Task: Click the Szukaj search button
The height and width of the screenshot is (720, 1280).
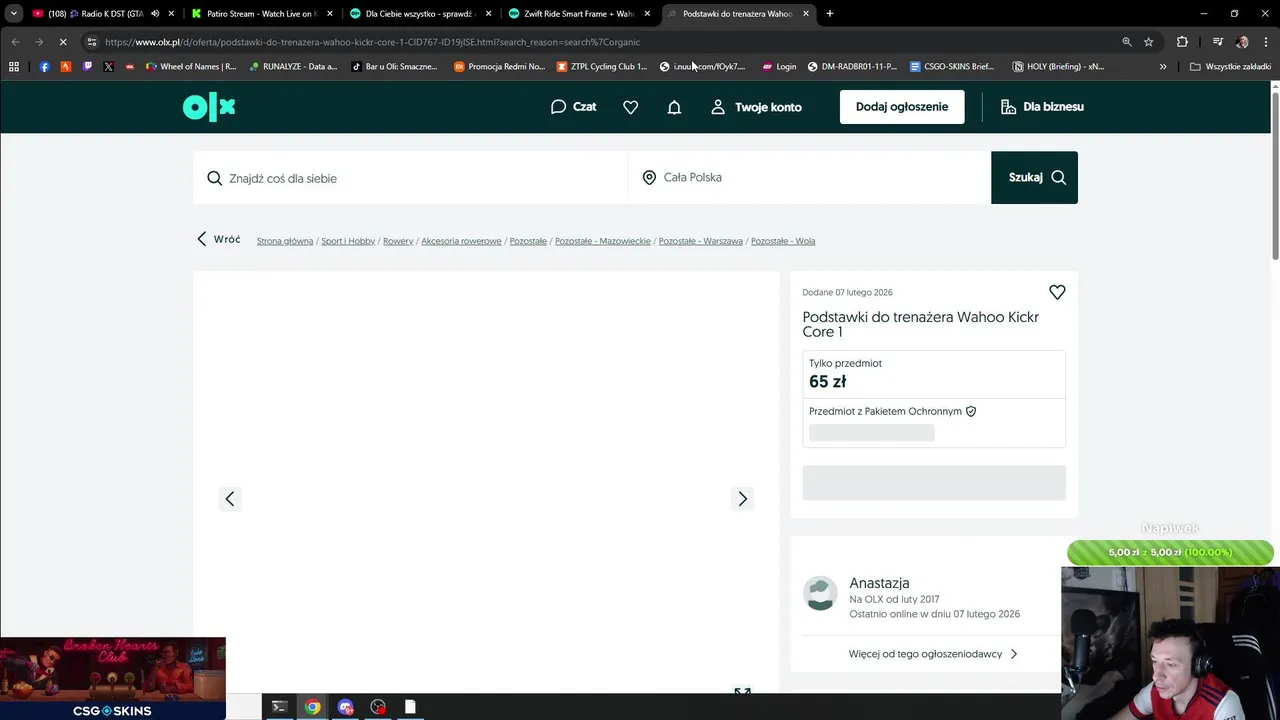Action: point(1034,178)
